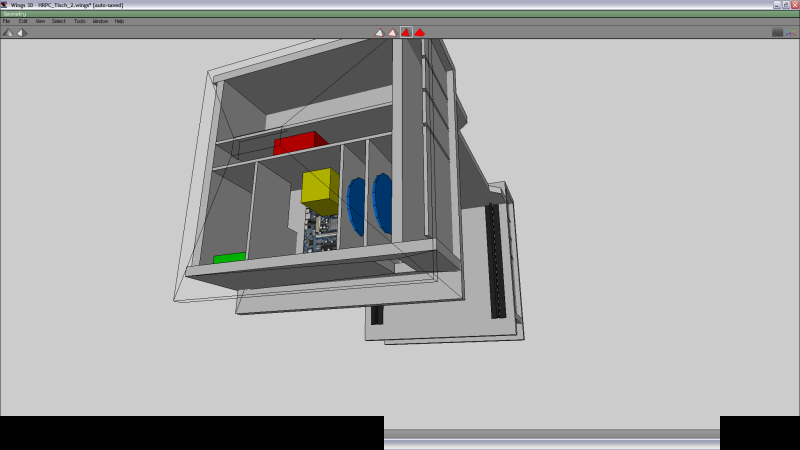Switch to edge selection mode

pyautogui.click(x=393, y=32)
